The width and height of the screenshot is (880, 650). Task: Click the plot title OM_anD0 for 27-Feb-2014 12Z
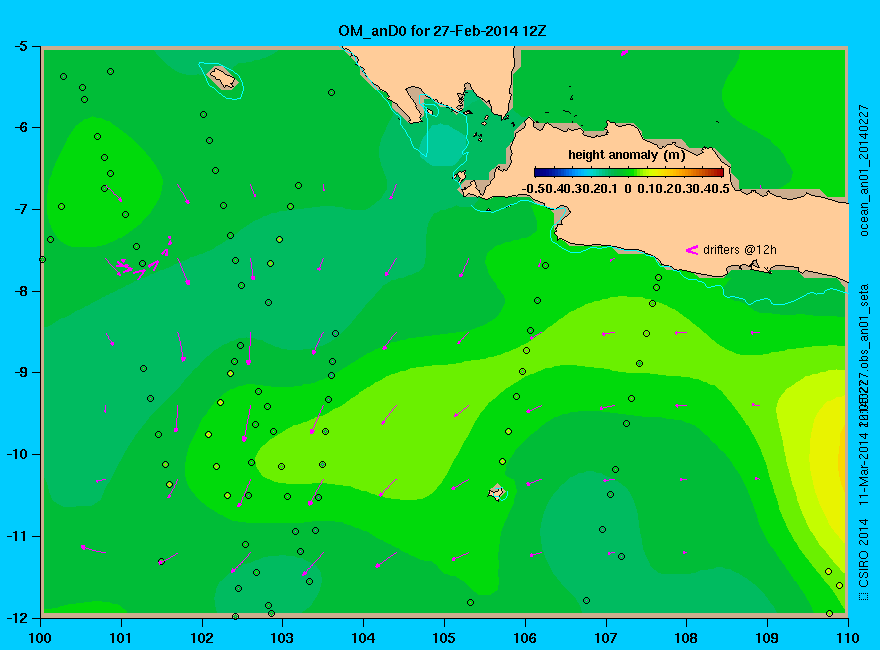tap(442, 31)
